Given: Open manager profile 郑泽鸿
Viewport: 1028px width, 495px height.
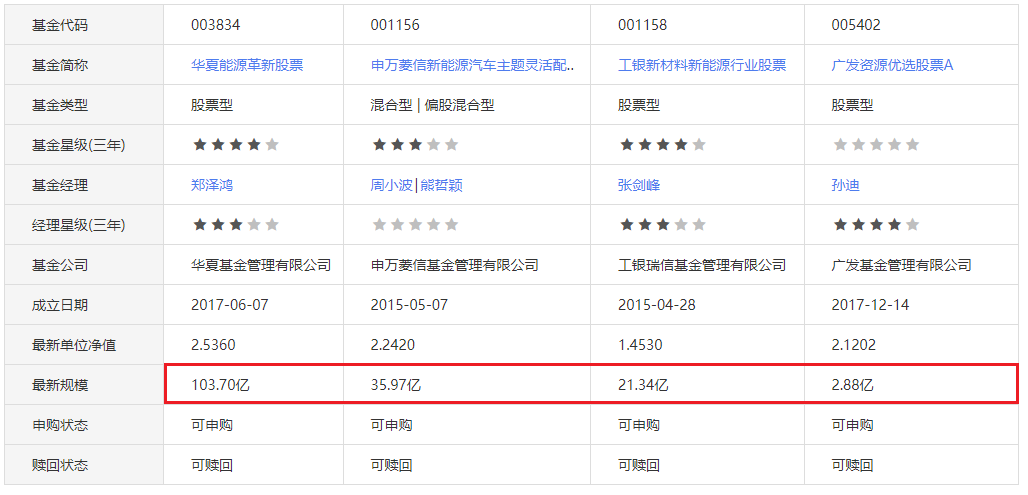Looking at the screenshot, I should pos(212,185).
